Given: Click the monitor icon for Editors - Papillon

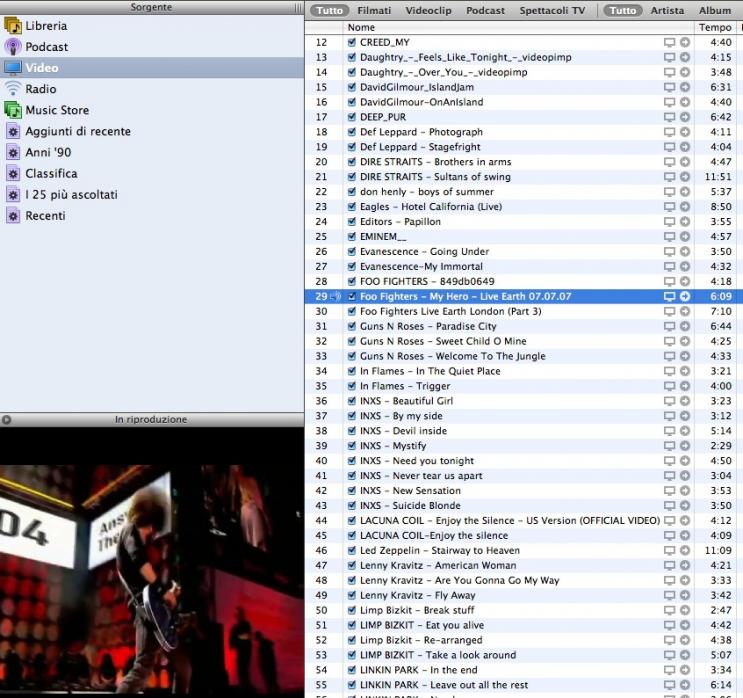Looking at the screenshot, I should (x=669, y=221).
